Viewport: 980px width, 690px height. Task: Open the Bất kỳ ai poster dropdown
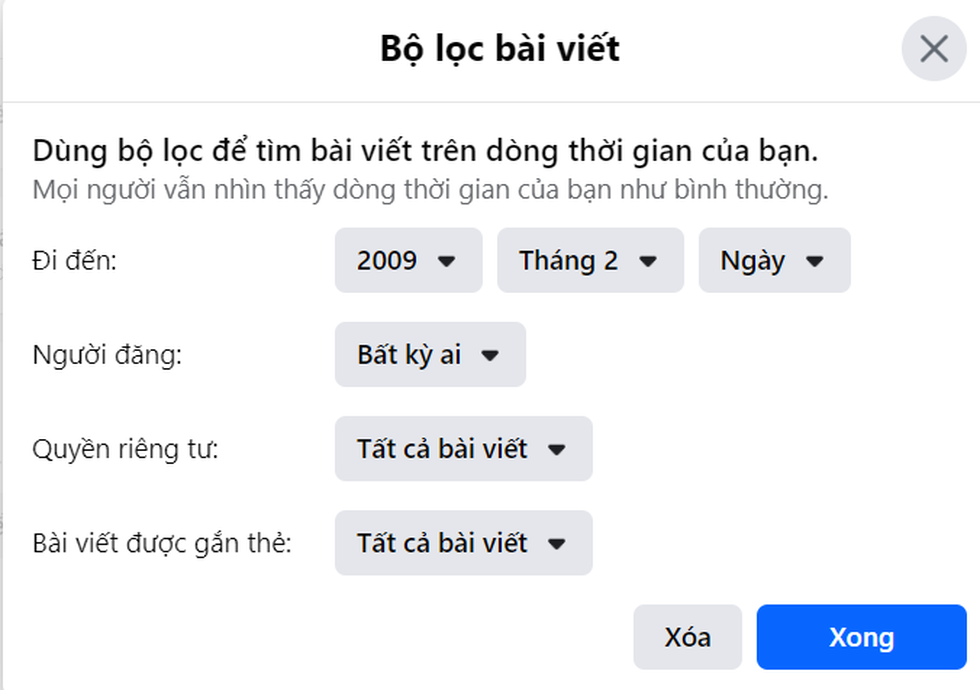(x=429, y=354)
